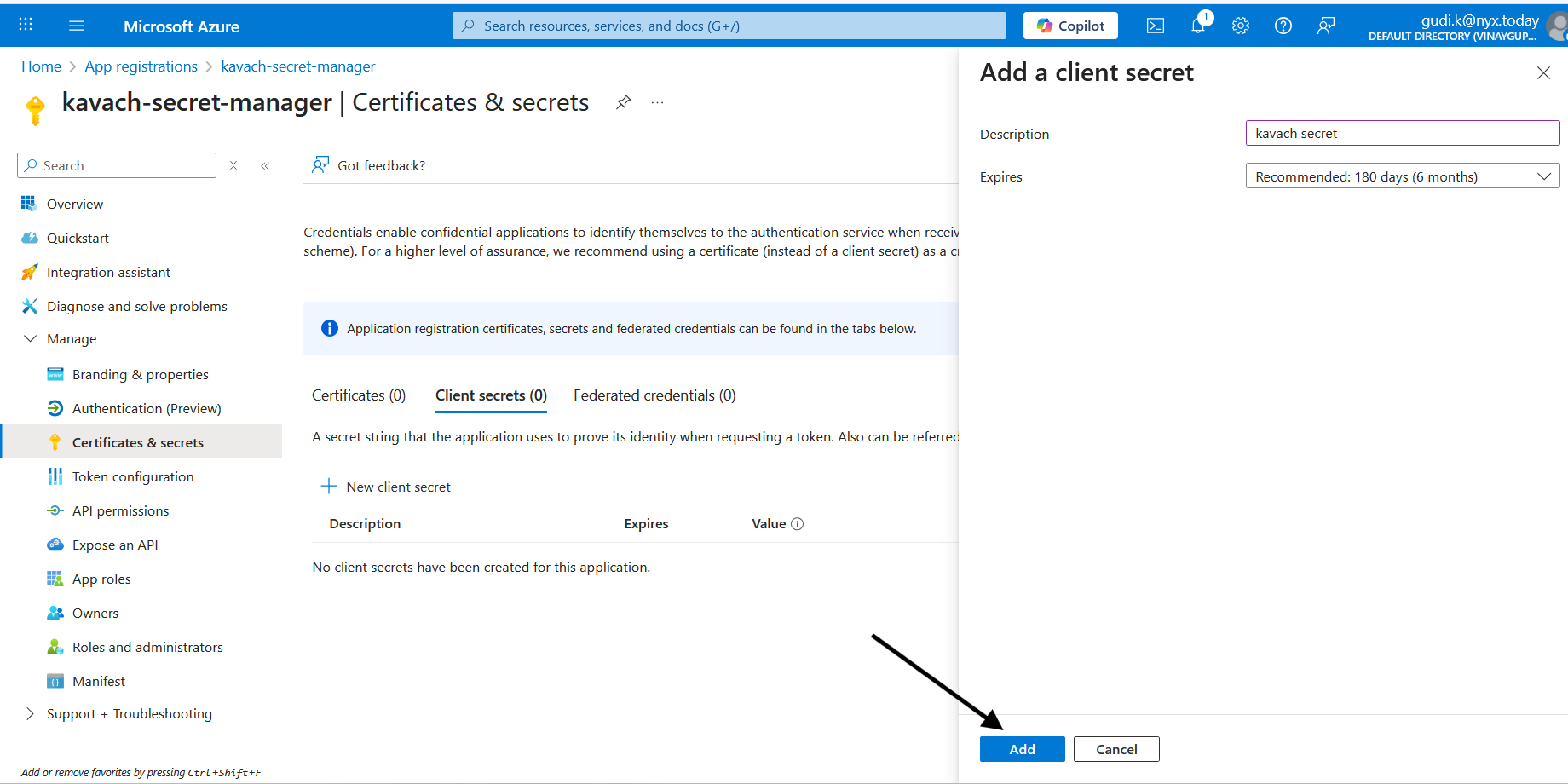Viewport: 1568px width, 784px height.
Task: Click the Copilot button
Action: (1070, 26)
